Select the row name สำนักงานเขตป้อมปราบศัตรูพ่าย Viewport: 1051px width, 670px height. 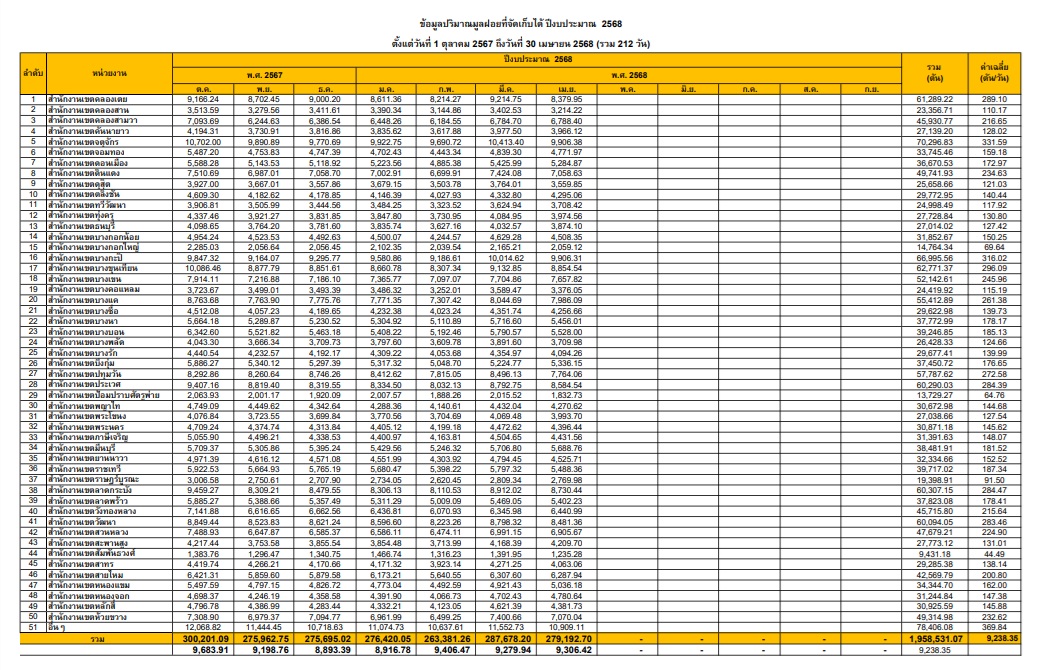coord(104,395)
